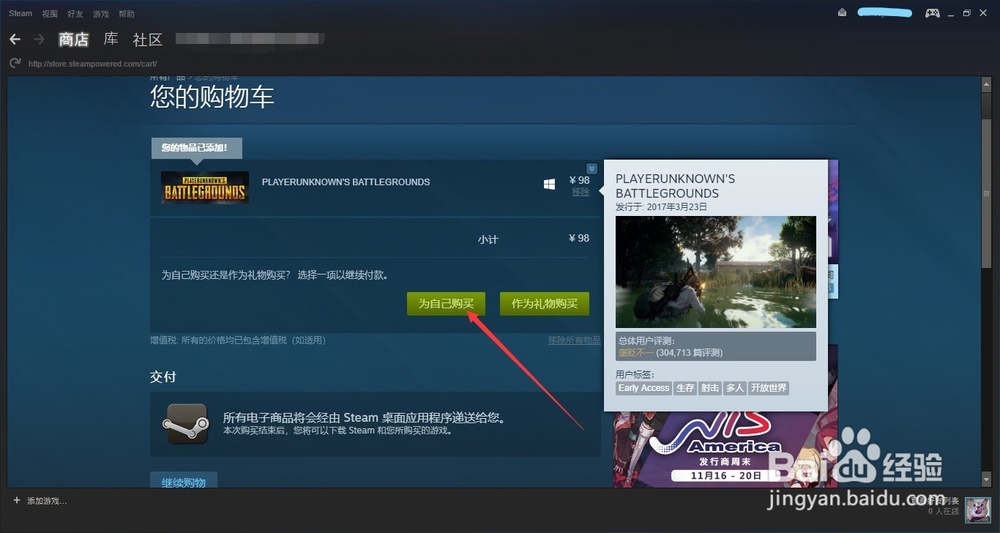Click 发行于: 2017年3月23日 text
Screen dimensions: 1000x533
(x=661, y=207)
